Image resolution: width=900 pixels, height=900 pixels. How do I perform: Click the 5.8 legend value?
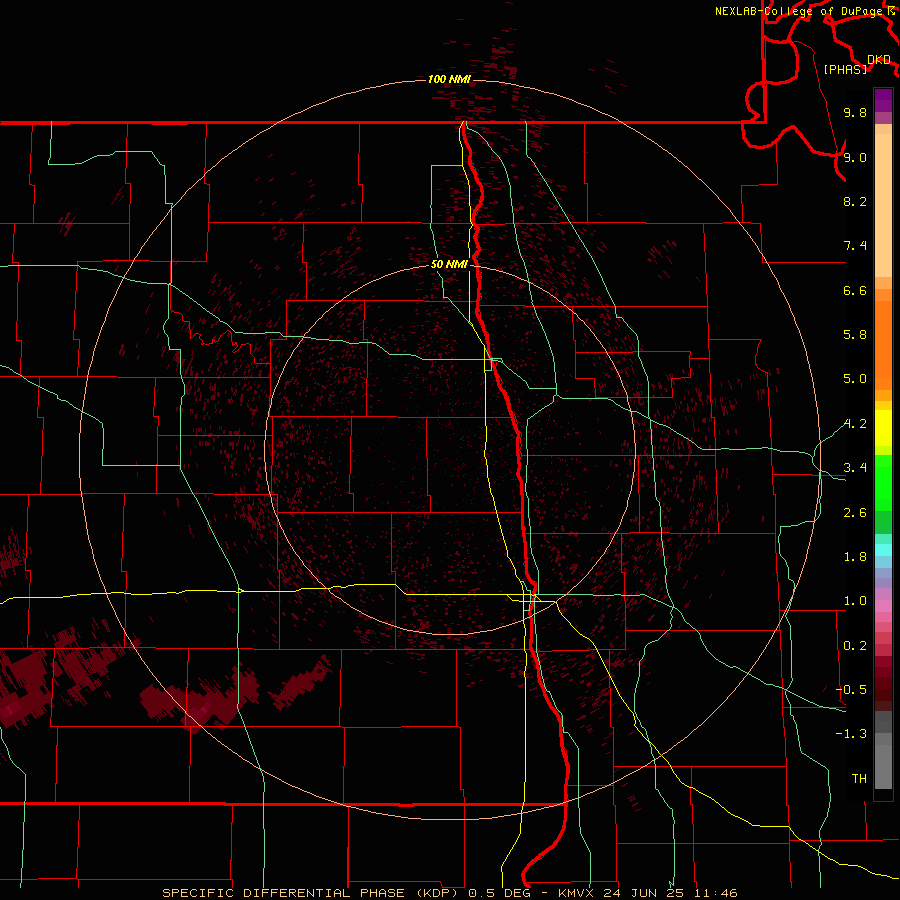[855, 335]
